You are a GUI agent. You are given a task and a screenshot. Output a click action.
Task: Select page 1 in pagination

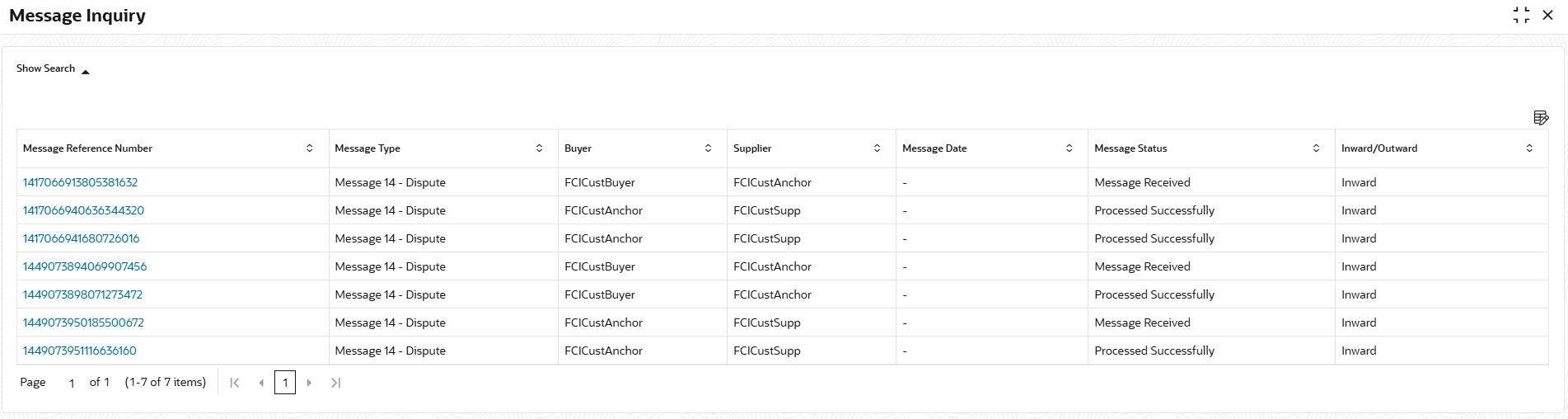(x=285, y=383)
